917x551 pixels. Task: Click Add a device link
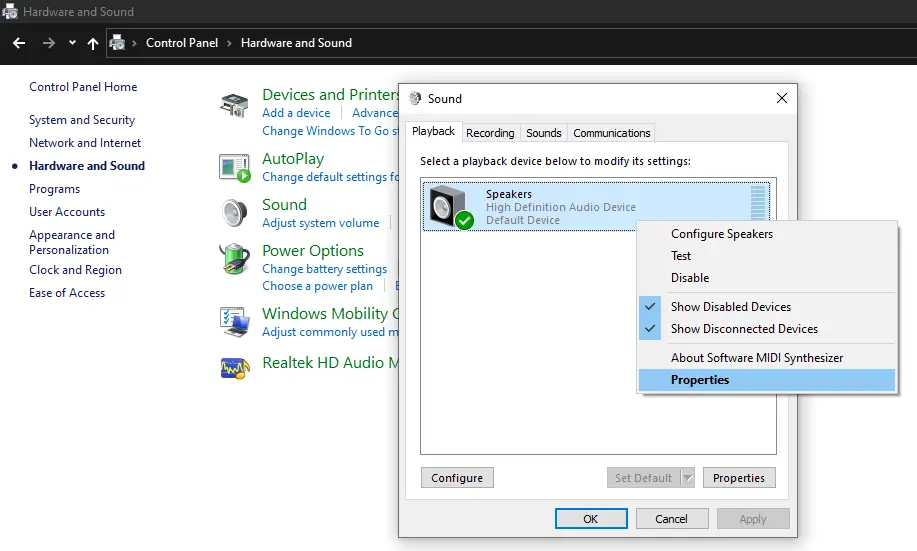(x=296, y=113)
